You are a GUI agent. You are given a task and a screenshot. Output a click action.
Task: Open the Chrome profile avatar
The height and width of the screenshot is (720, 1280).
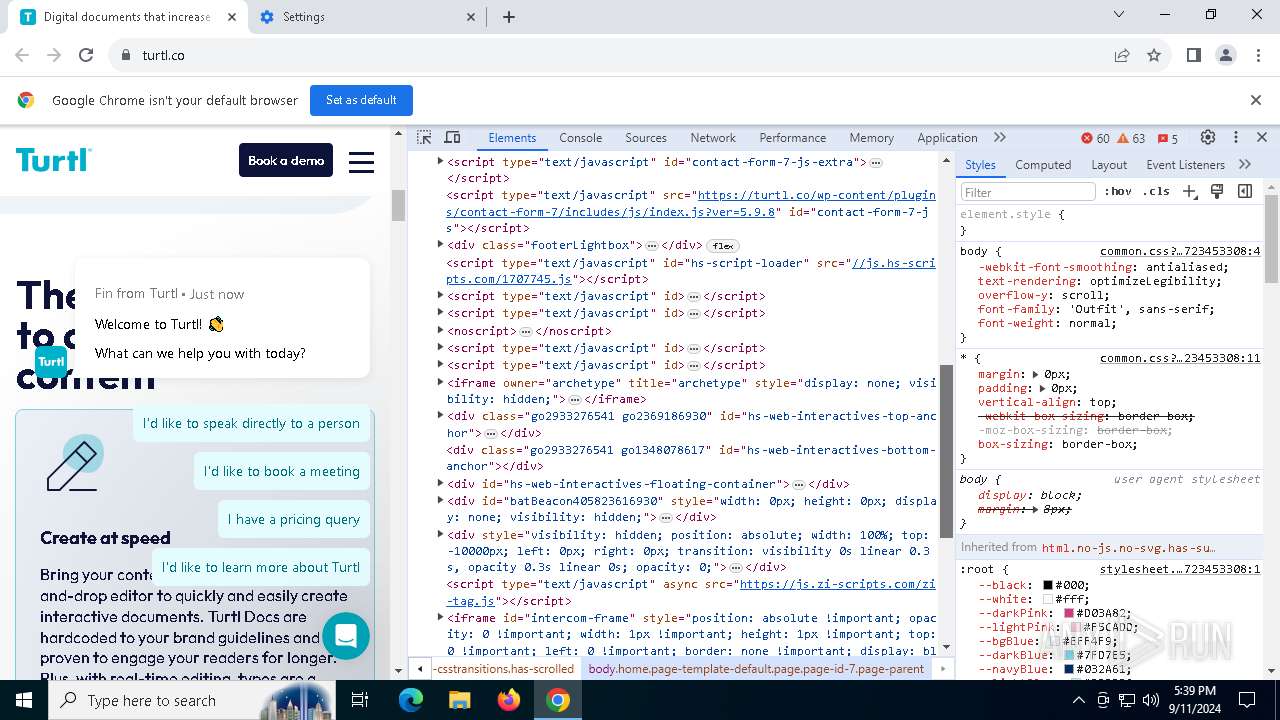pyautogui.click(x=1226, y=56)
